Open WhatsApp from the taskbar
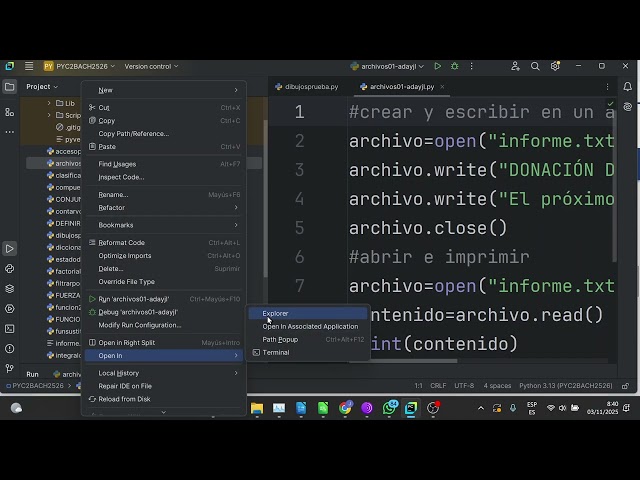This screenshot has width=640, height=480. point(390,408)
